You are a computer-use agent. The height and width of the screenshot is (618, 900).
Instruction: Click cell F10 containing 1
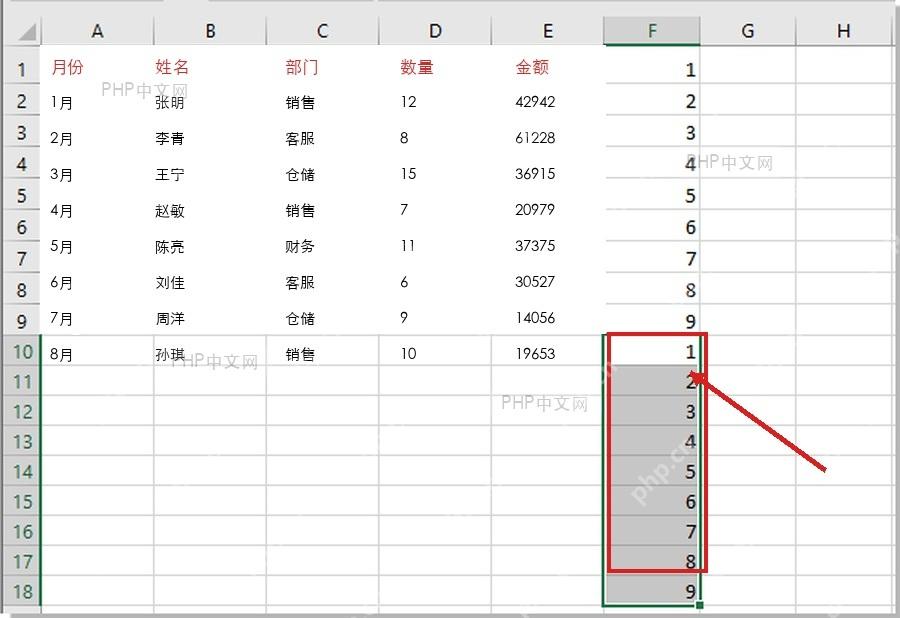pyautogui.click(x=652, y=351)
